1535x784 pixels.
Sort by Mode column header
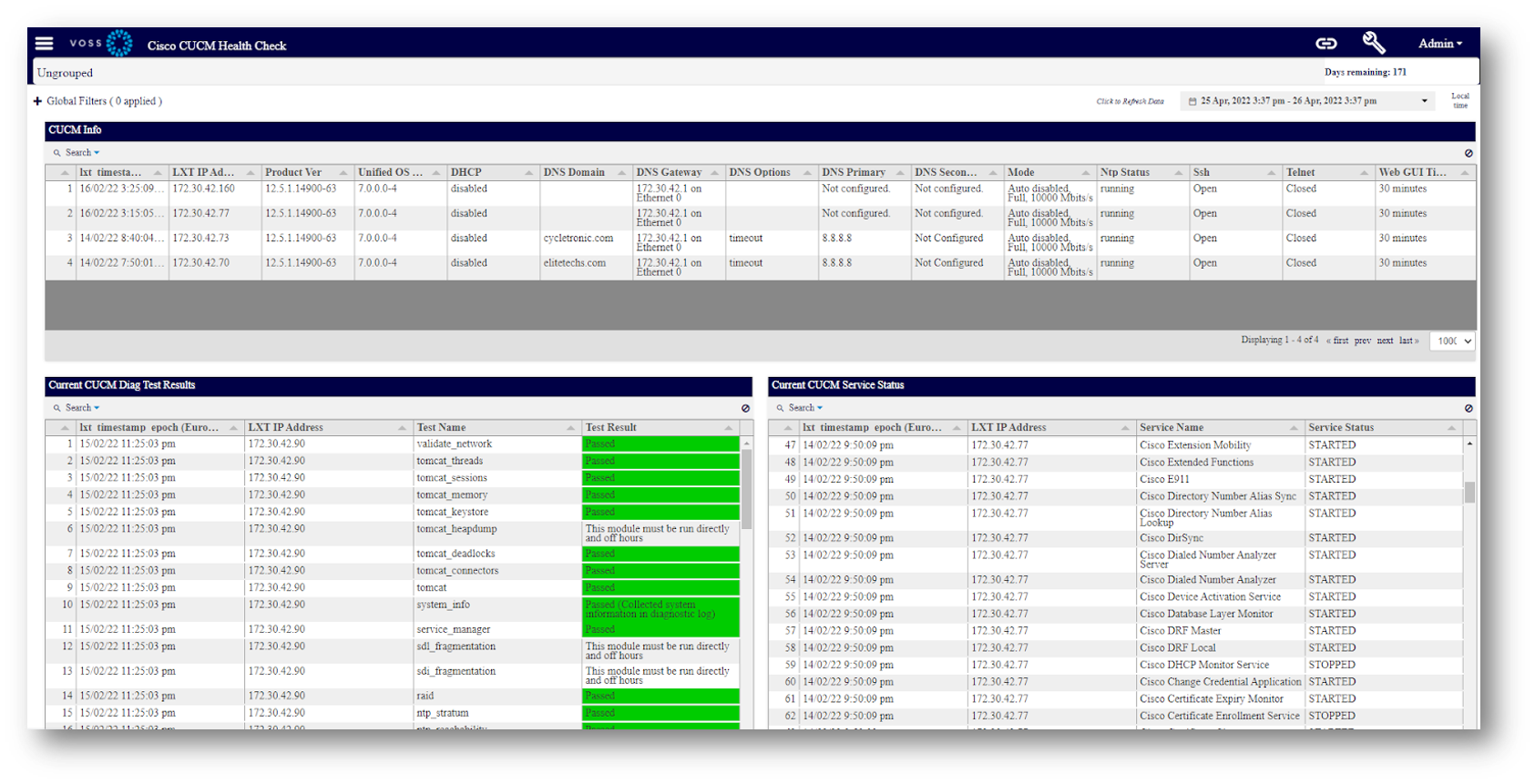[x=1049, y=172]
